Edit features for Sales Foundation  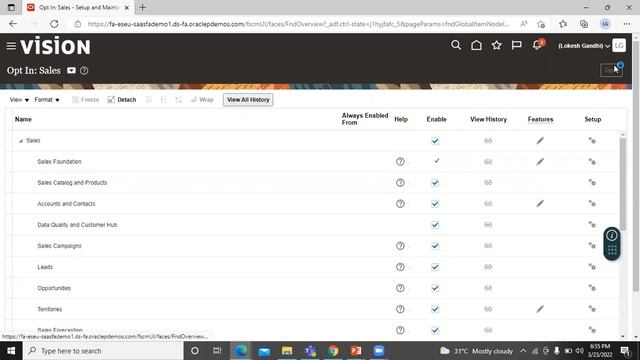coord(540,162)
